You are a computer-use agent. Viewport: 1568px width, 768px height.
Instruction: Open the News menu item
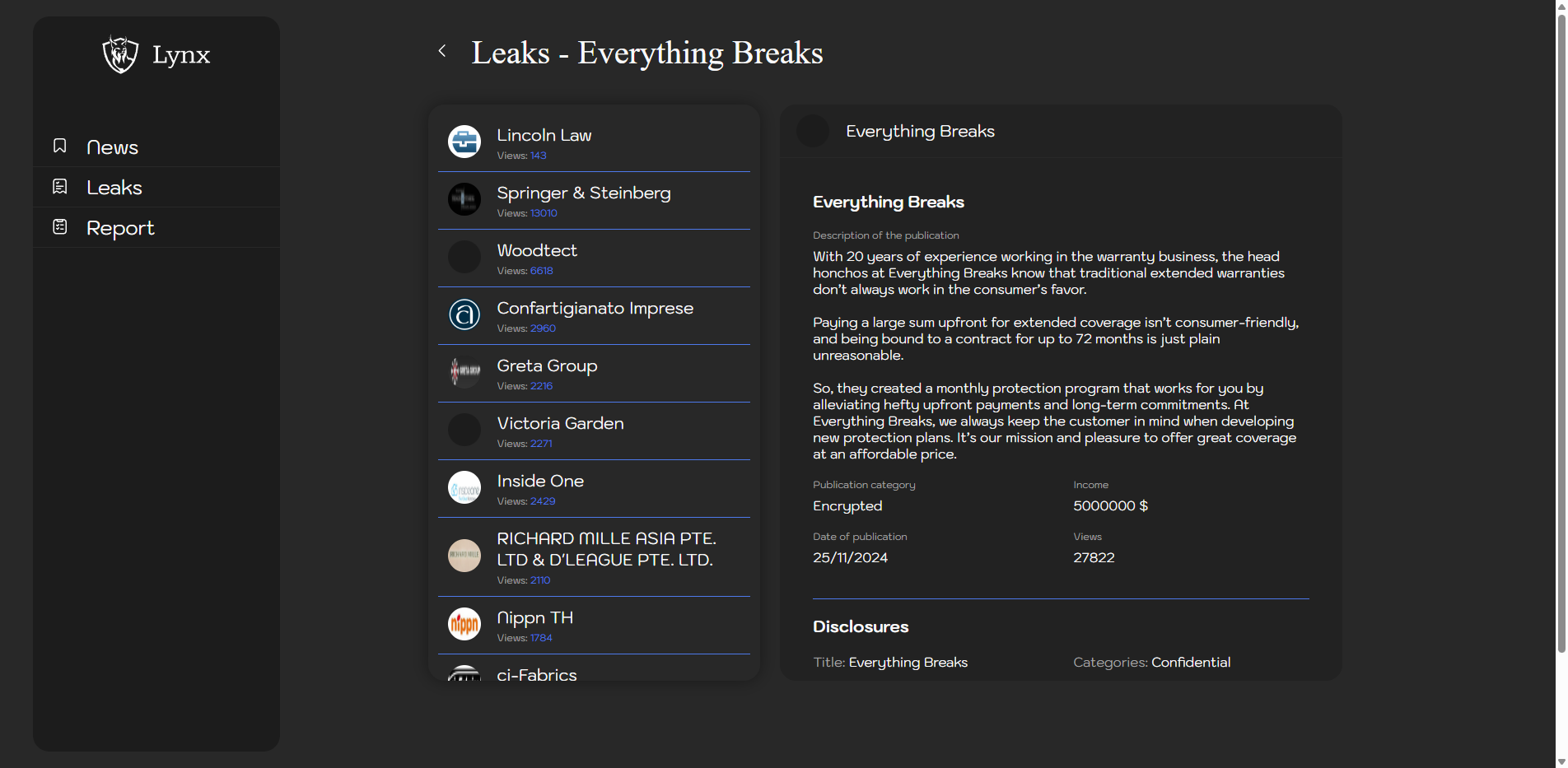click(x=112, y=147)
